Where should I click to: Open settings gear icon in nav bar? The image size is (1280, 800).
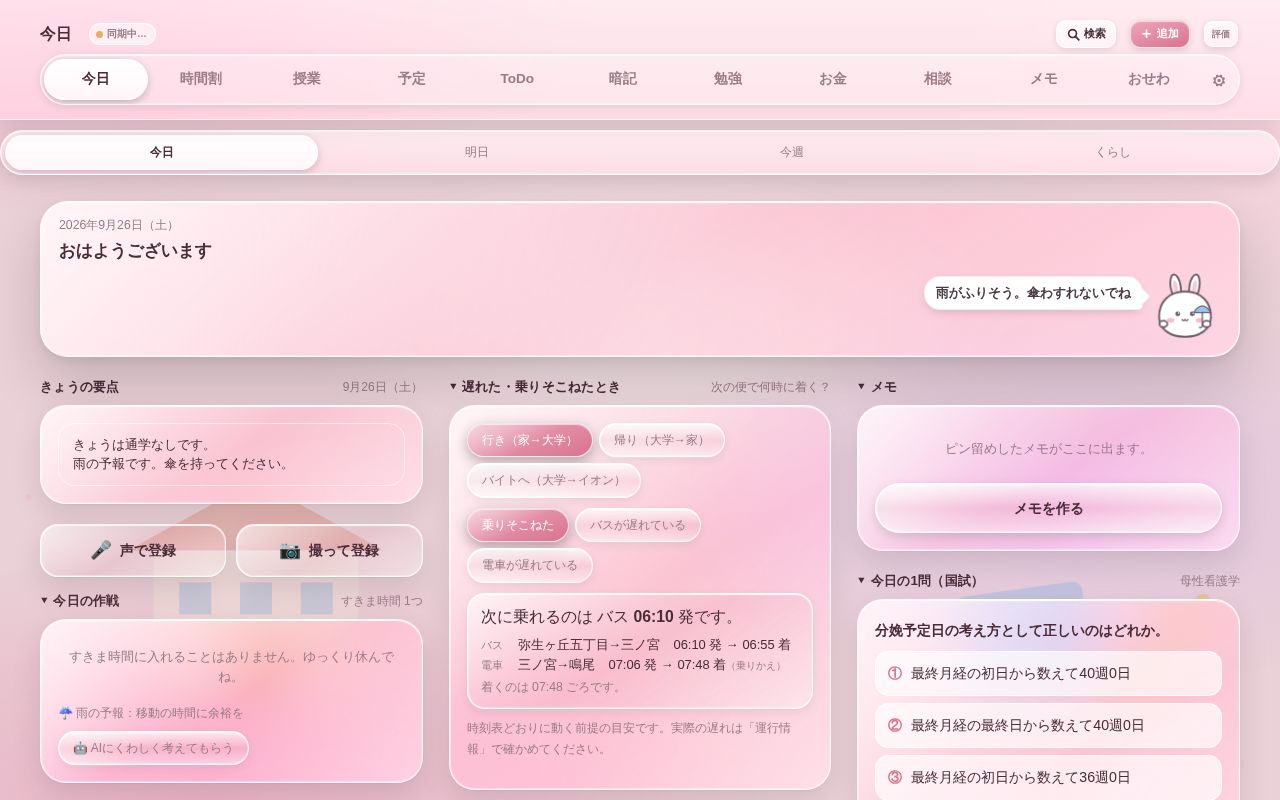coord(1218,80)
